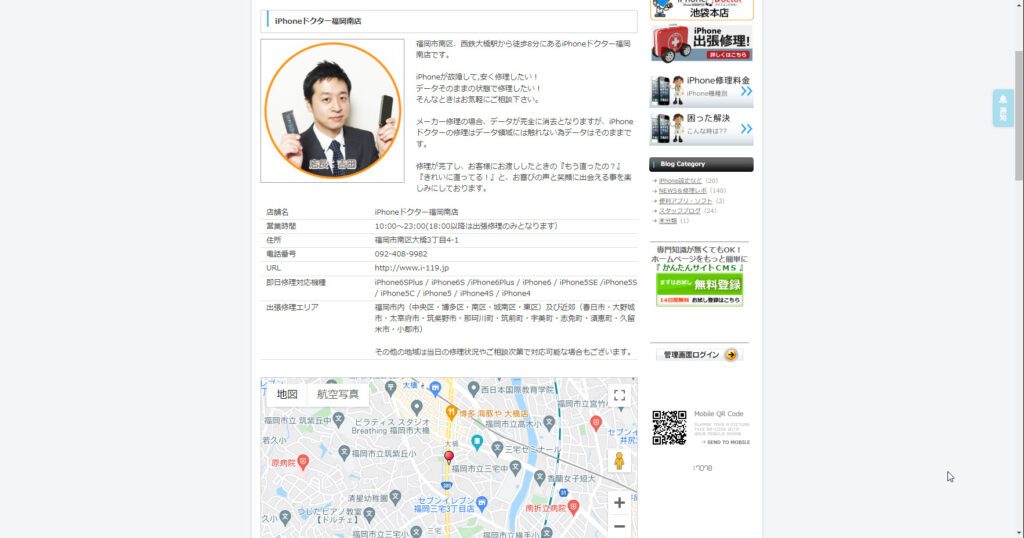The image size is (1024, 538).
Task: Click the 福岡市立高木小 school marker
Action: (x=549, y=423)
